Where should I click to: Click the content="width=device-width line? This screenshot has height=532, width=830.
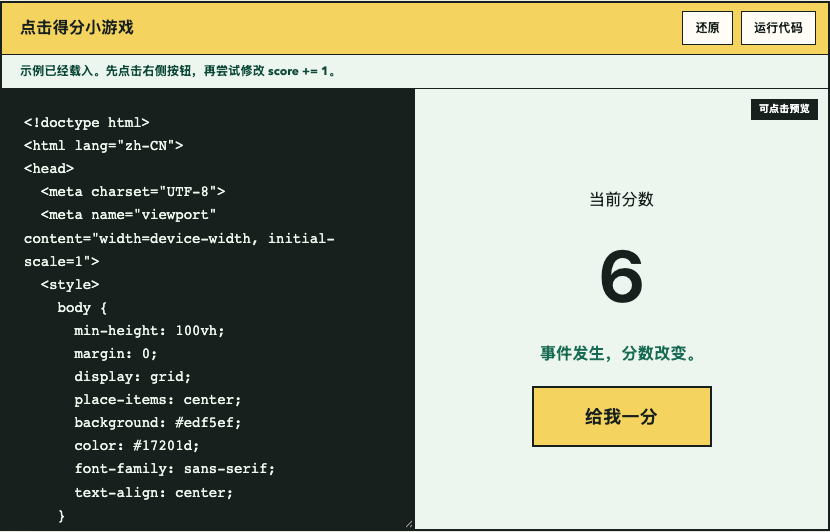[179, 239]
